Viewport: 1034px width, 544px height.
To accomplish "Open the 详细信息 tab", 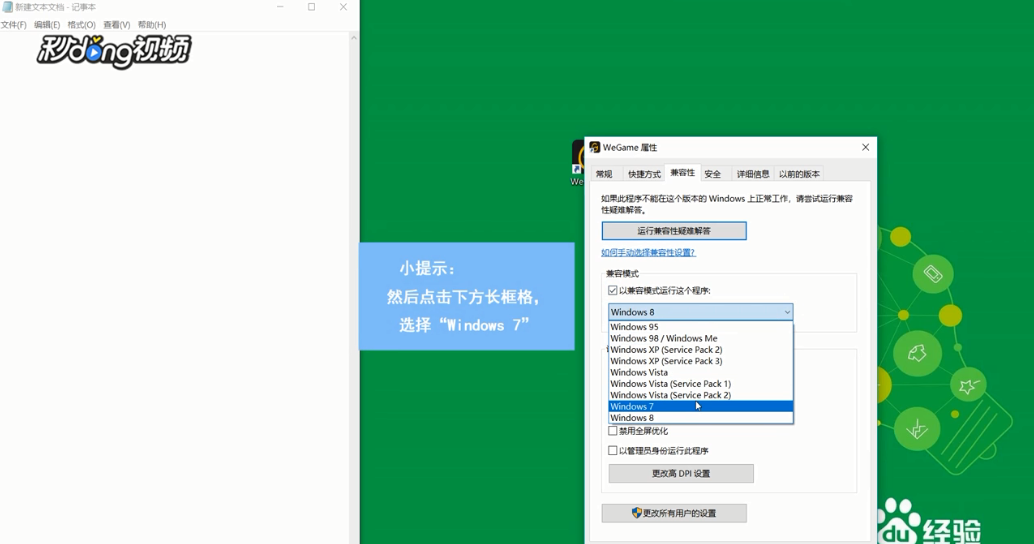I will (x=753, y=174).
